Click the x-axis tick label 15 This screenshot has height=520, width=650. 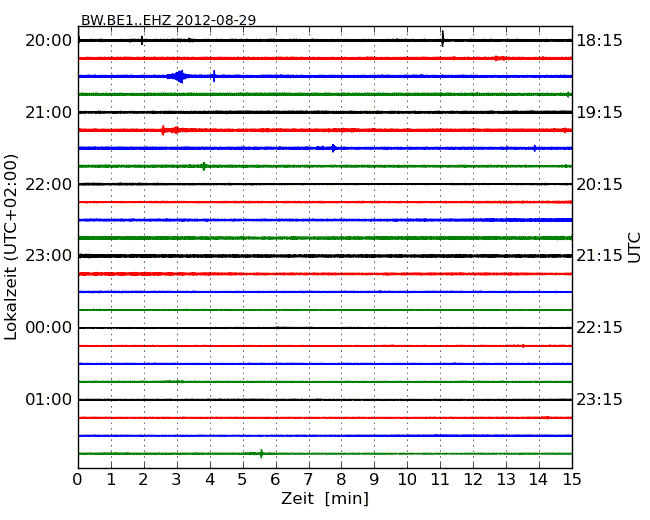572,479
